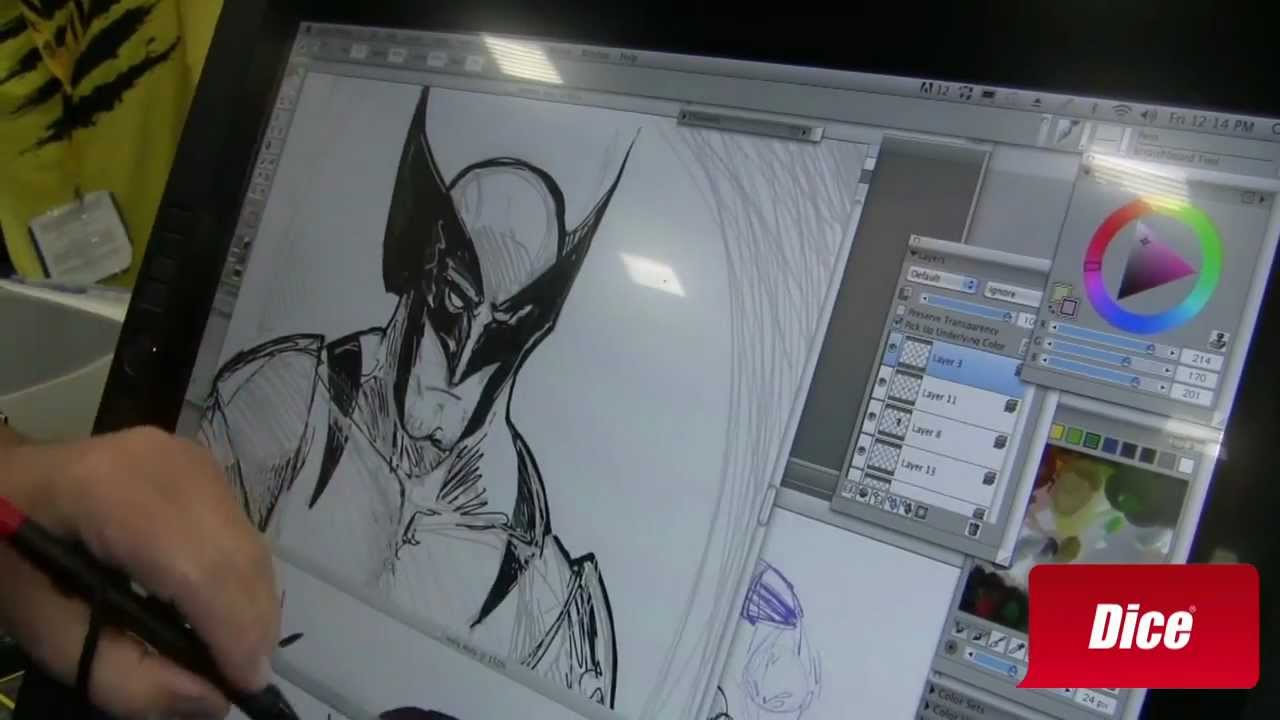Click layer type icon on Layer 8 row
The height and width of the screenshot is (720, 1280).
pyautogui.click(x=1000, y=441)
